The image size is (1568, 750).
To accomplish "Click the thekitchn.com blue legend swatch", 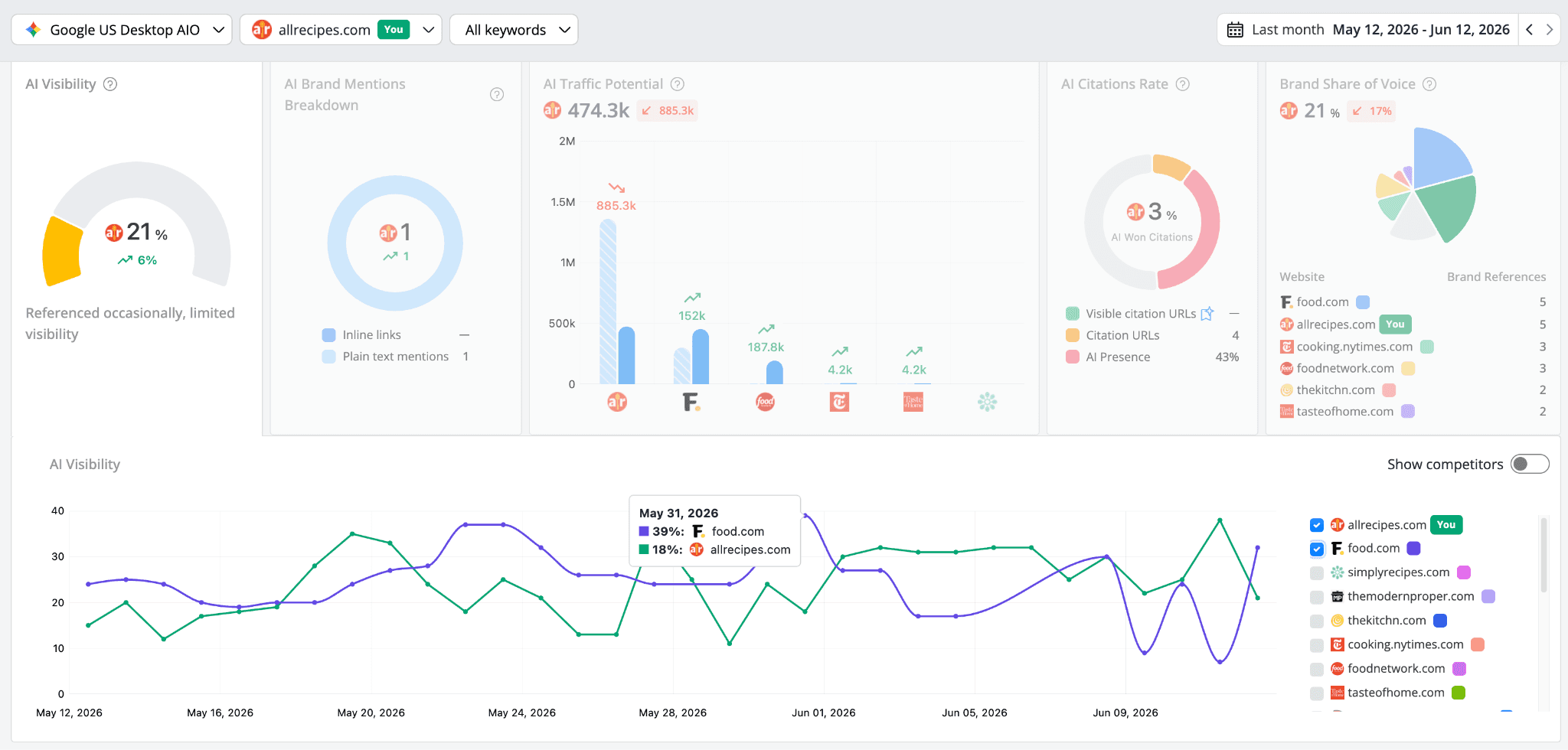I will (x=1440, y=620).
